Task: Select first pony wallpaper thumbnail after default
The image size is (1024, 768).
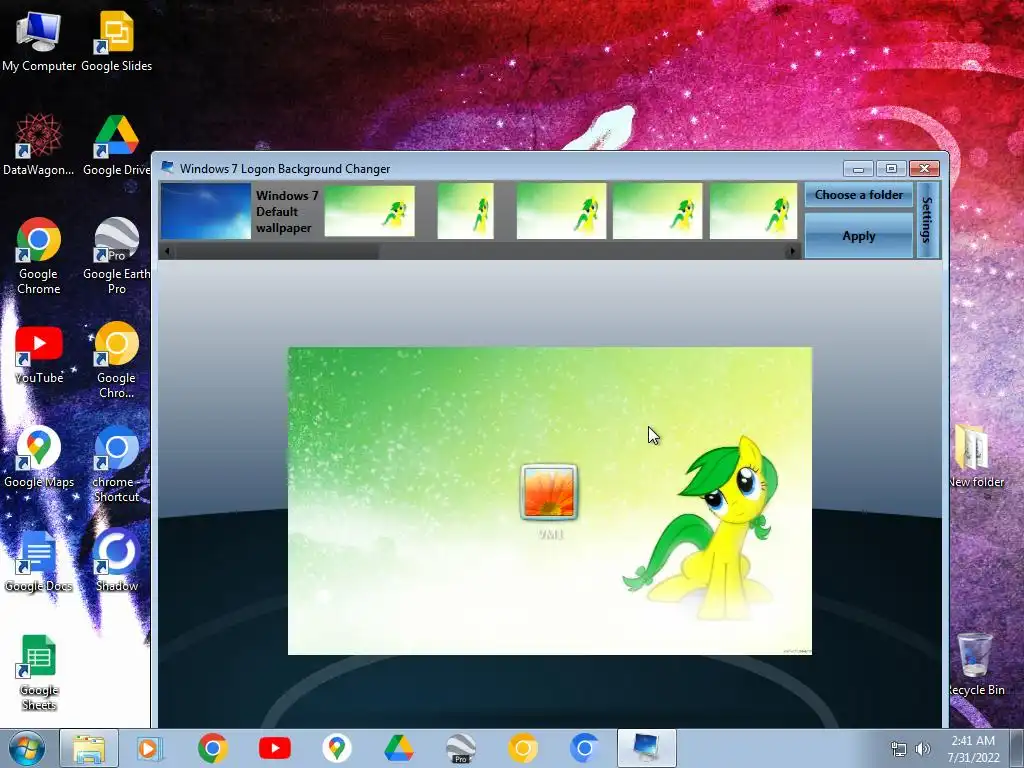Action: 370,211
